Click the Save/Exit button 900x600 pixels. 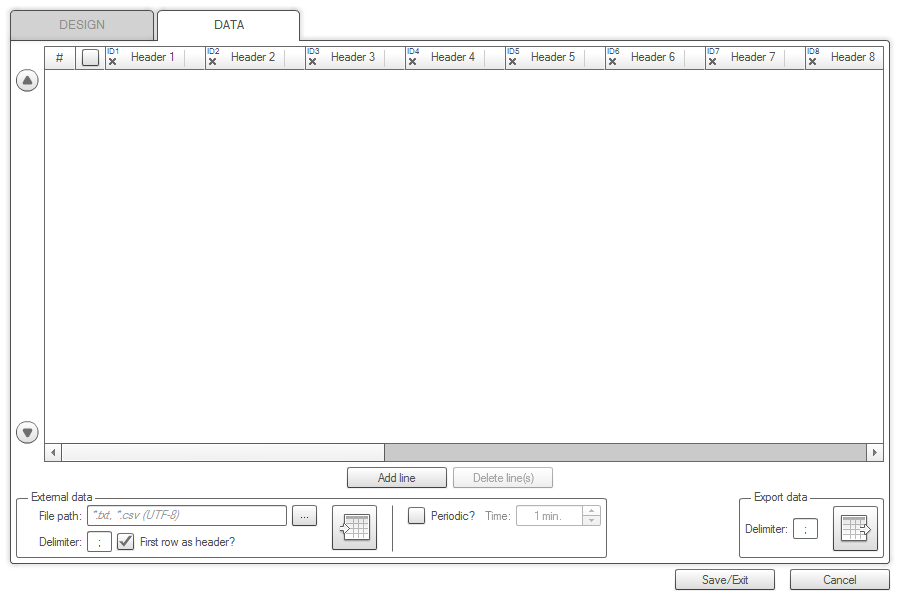[x=725, y=580]
